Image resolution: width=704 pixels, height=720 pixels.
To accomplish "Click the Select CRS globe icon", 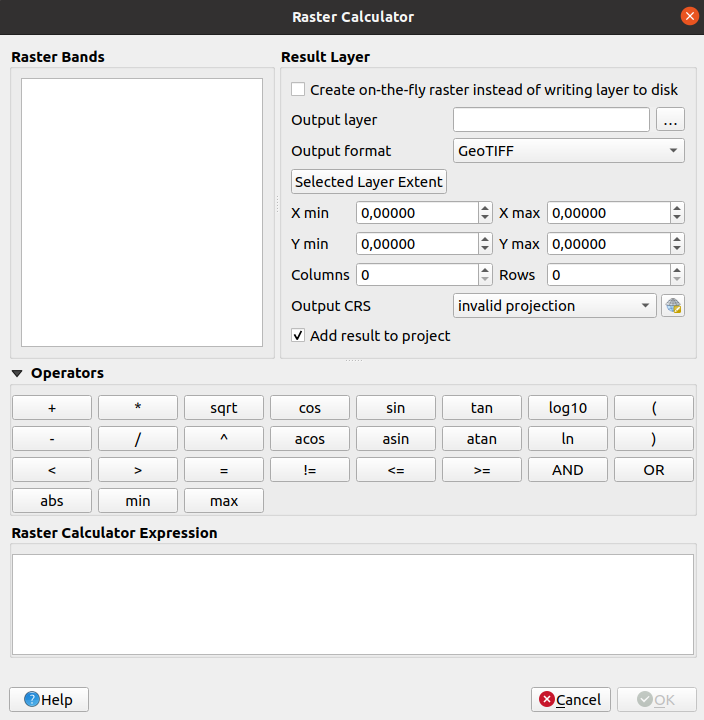I will tap(672, 306).
